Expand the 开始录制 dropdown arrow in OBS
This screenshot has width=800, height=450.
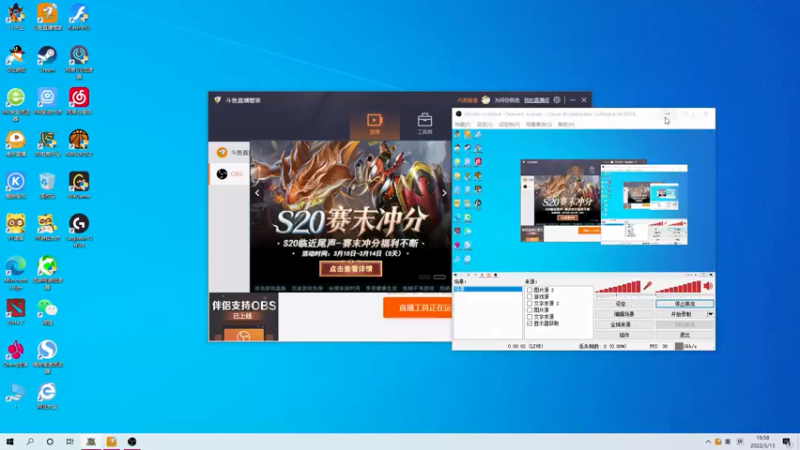coord(710,314)
